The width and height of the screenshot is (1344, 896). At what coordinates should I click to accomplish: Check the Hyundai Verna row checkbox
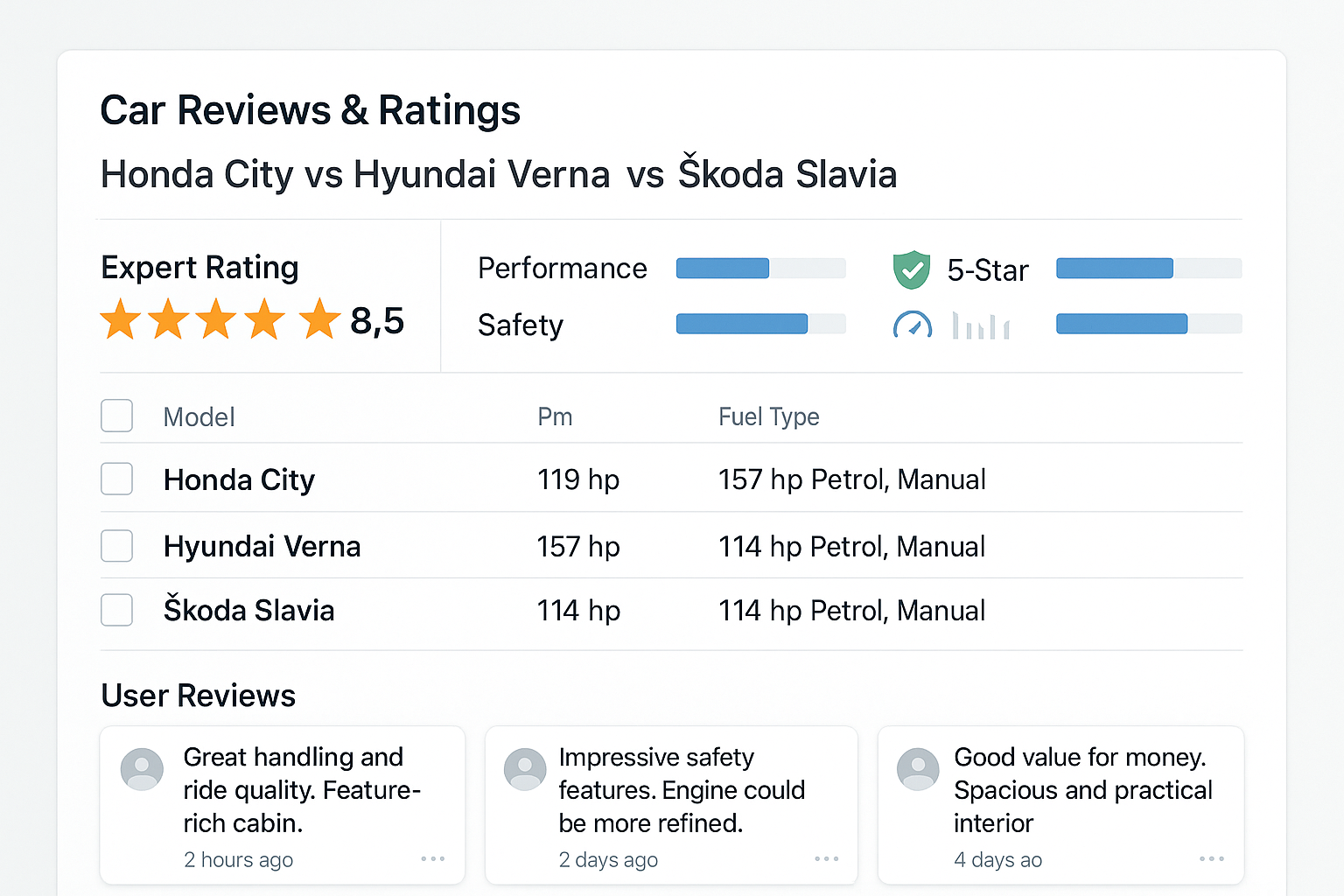(x=116, y=545)
